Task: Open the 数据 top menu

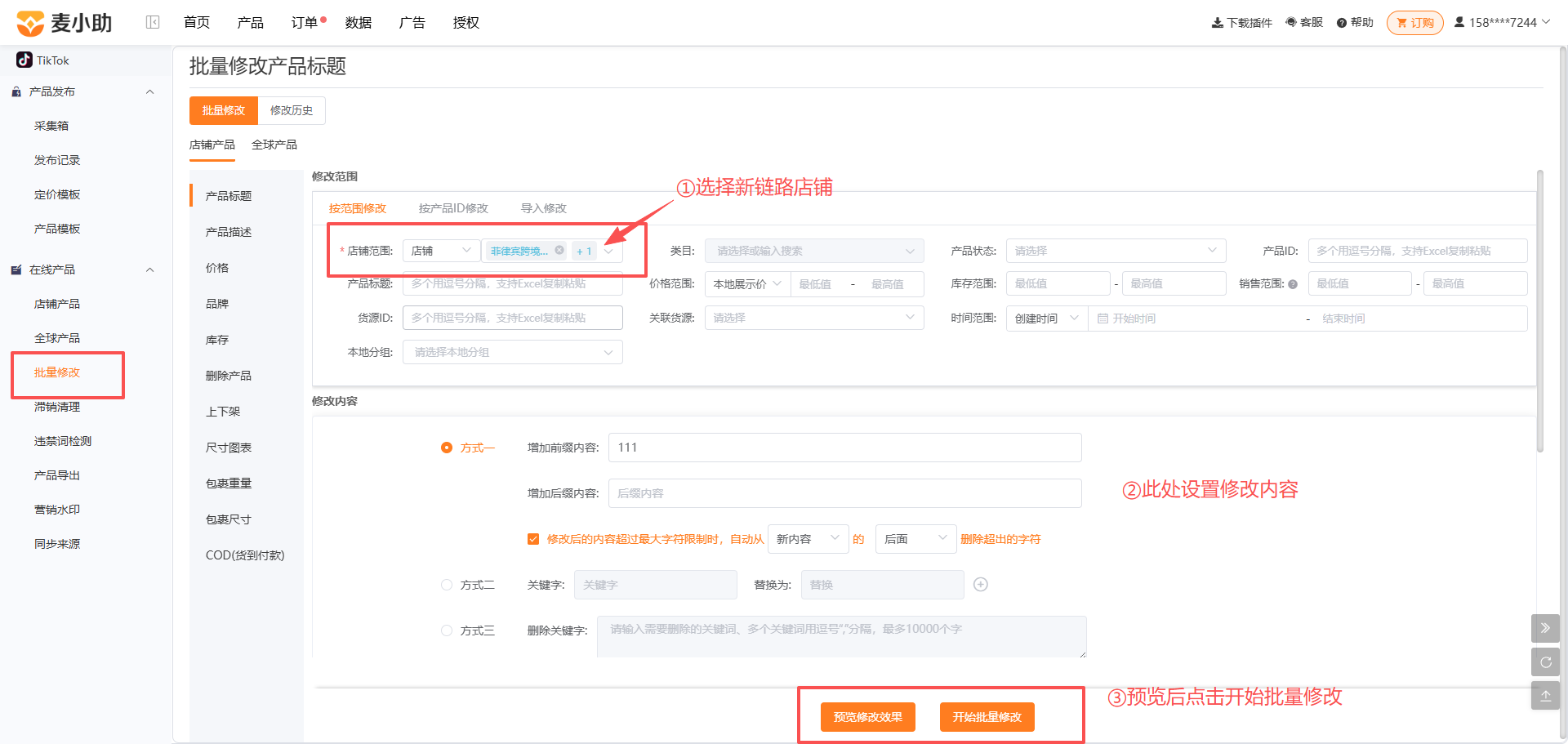Action: (359, 23)
